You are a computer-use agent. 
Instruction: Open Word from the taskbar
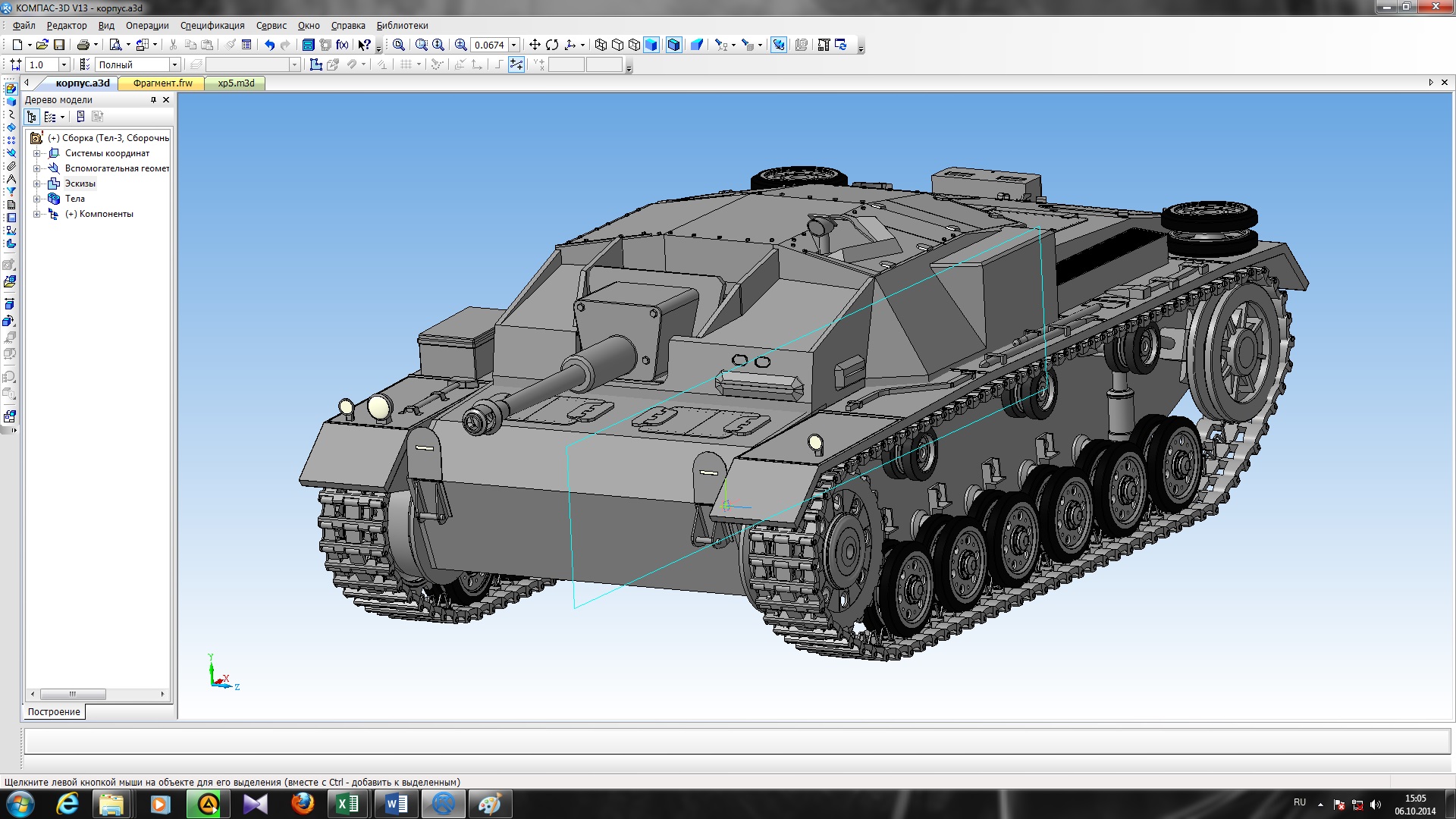click(396, 804)
